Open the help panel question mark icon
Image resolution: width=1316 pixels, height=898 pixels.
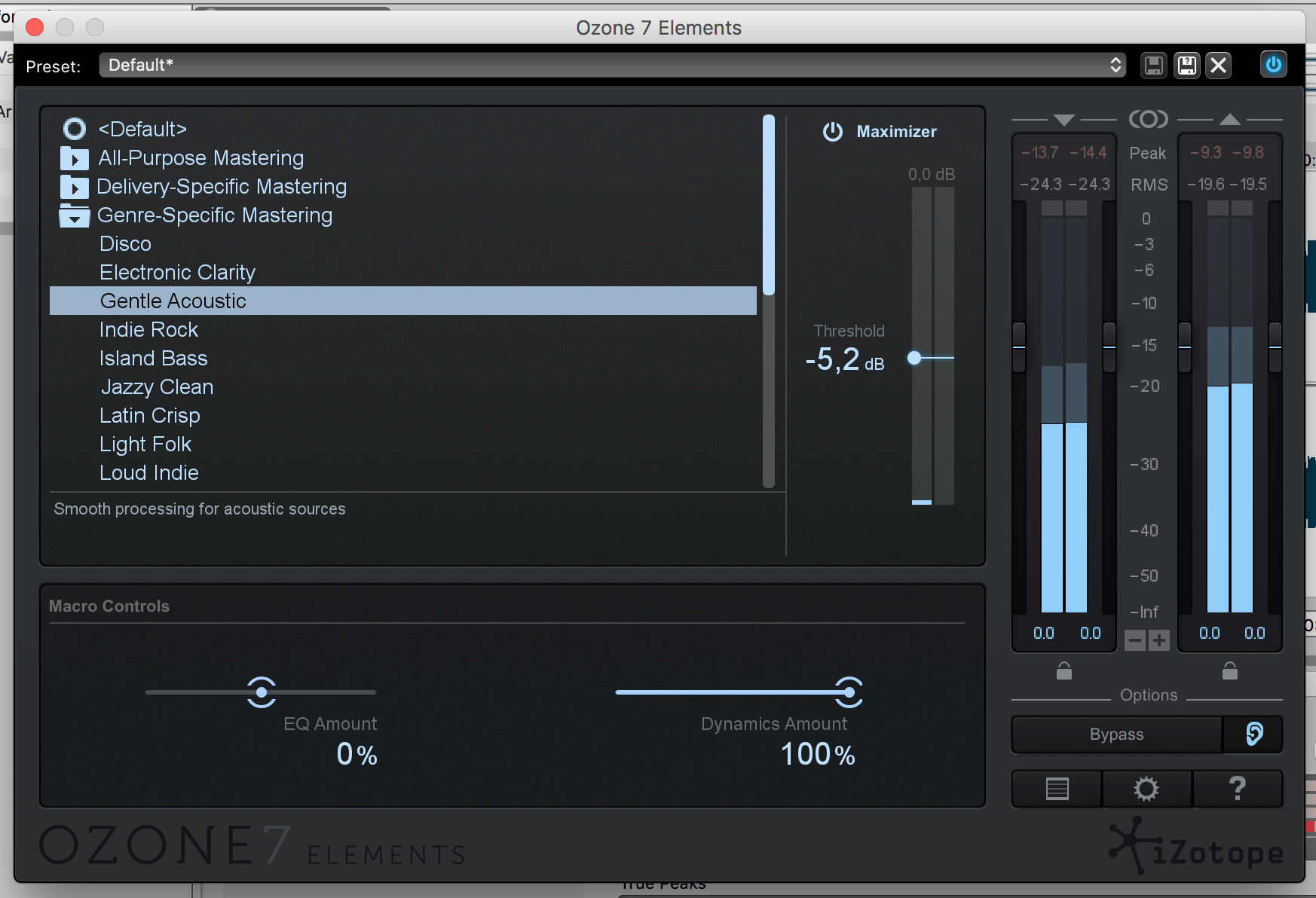[x=1238, y=789]
